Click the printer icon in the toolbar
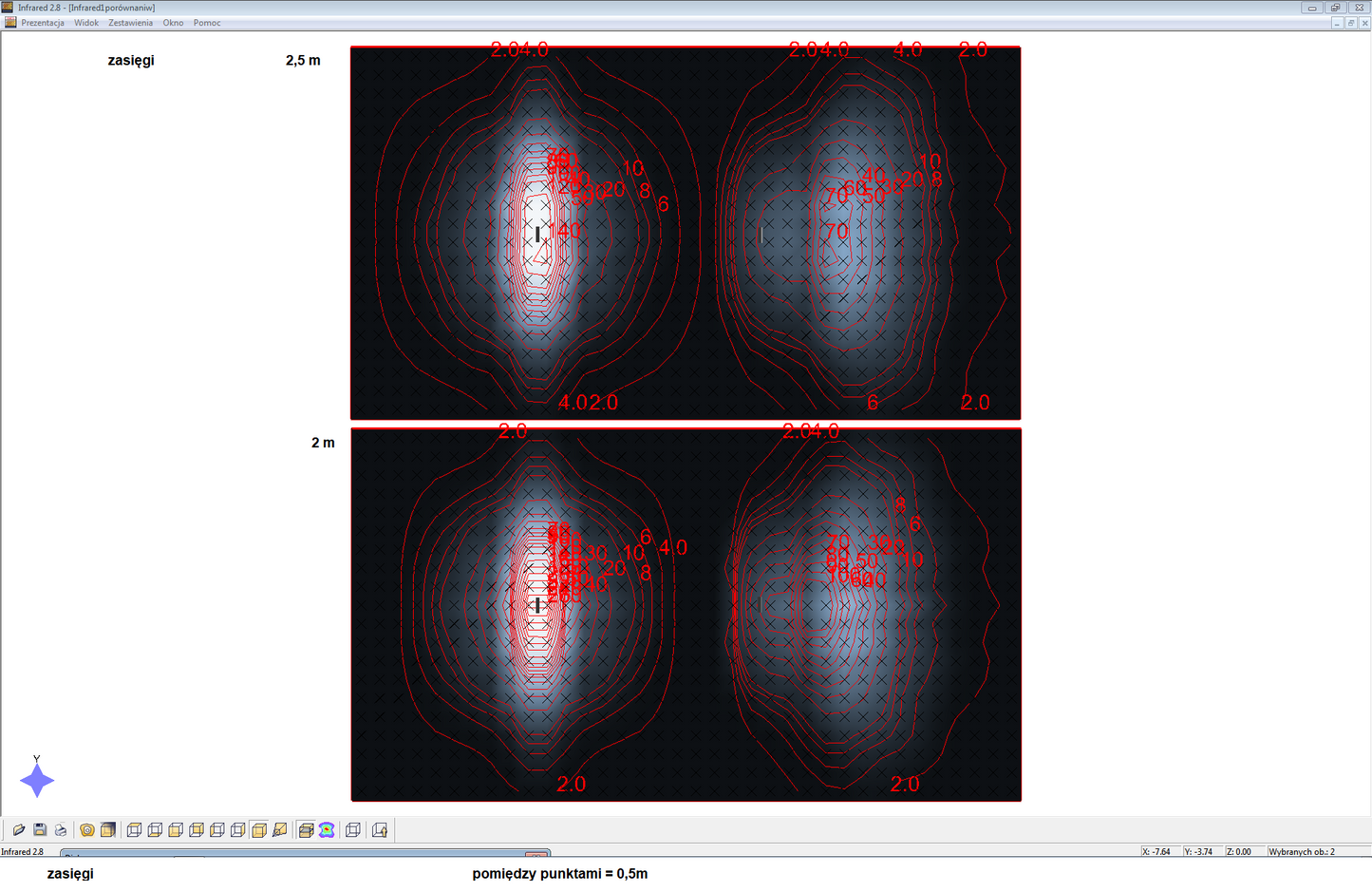1372x892 pixels. (x=61, y=830)
